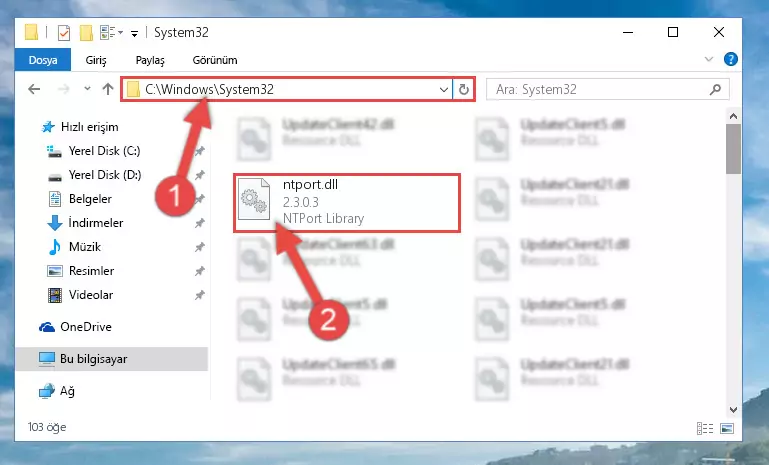Viewport: 769px width, 465px height.
Task: Click the scrollbar down arrow
Action: [733, 410]
